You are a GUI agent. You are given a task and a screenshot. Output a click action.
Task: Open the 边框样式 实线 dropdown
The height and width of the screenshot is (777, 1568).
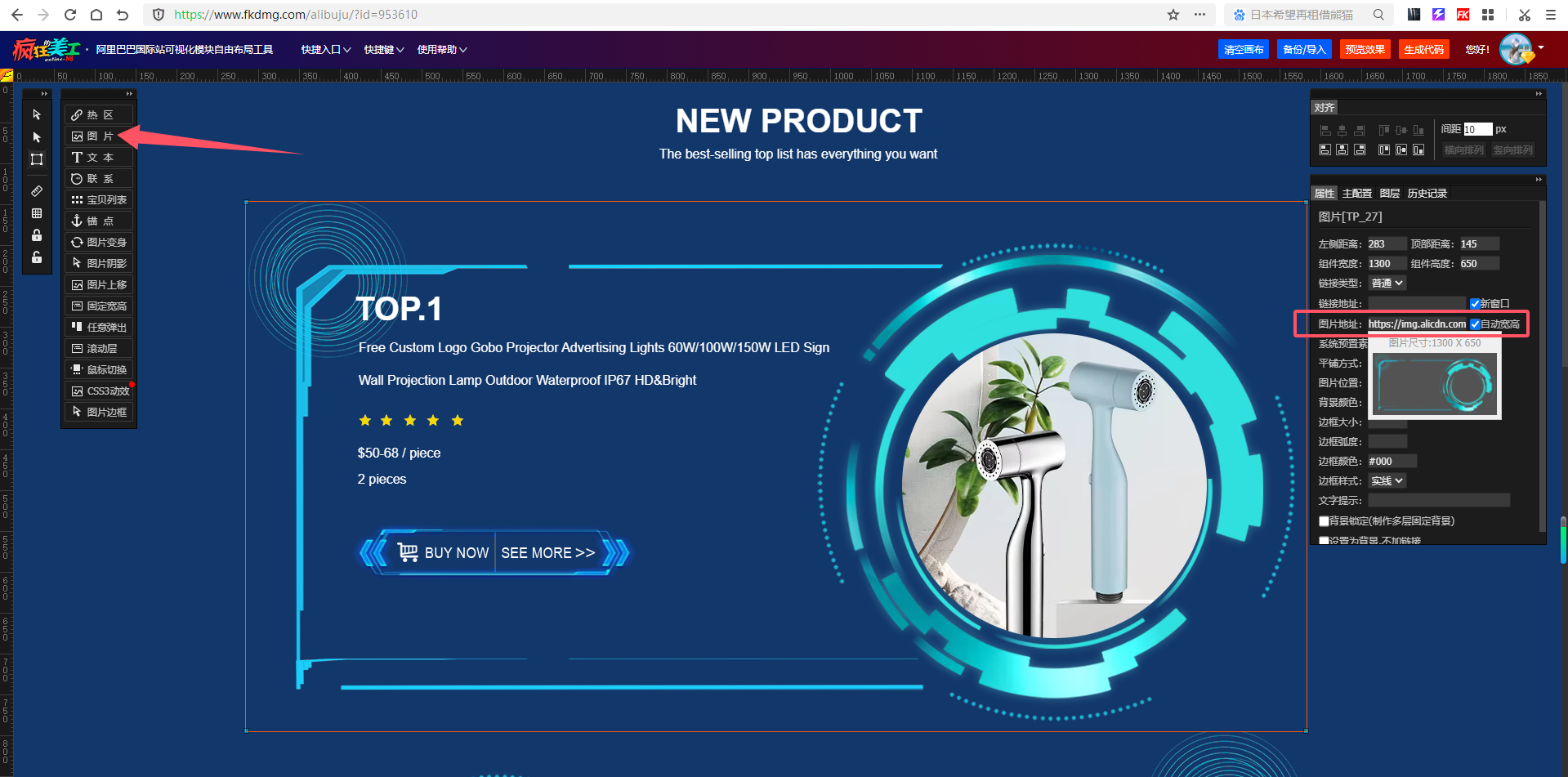click(x=1387, y=481)
